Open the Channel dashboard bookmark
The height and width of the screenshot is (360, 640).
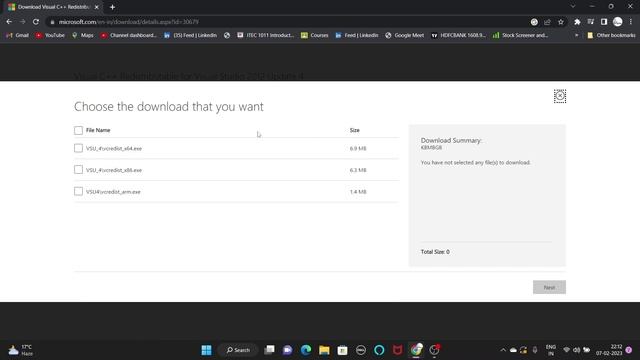pos(129,36)
